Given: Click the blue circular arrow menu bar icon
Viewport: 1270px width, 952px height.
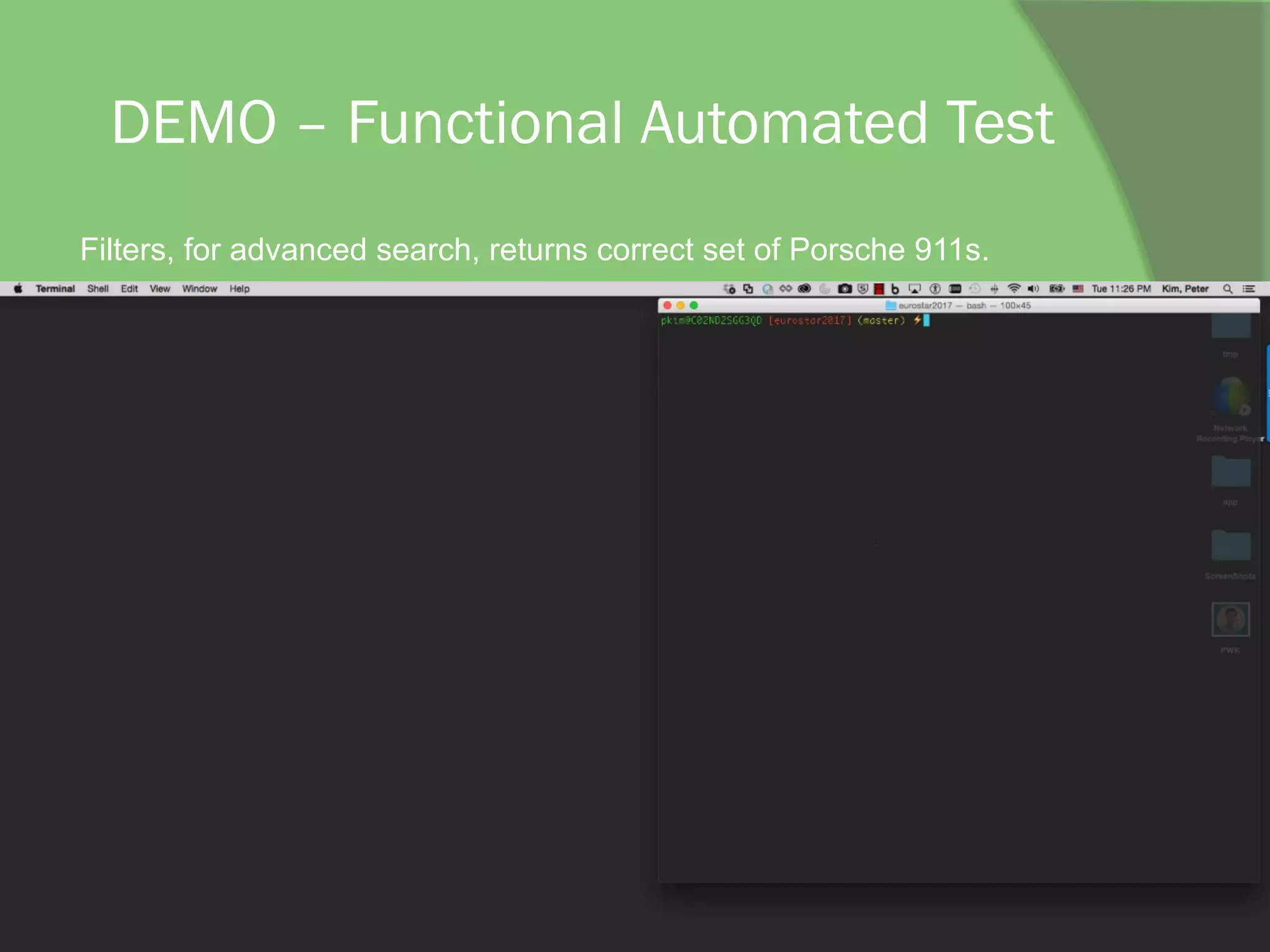Looking at the screenshot, I should (768, 289).
